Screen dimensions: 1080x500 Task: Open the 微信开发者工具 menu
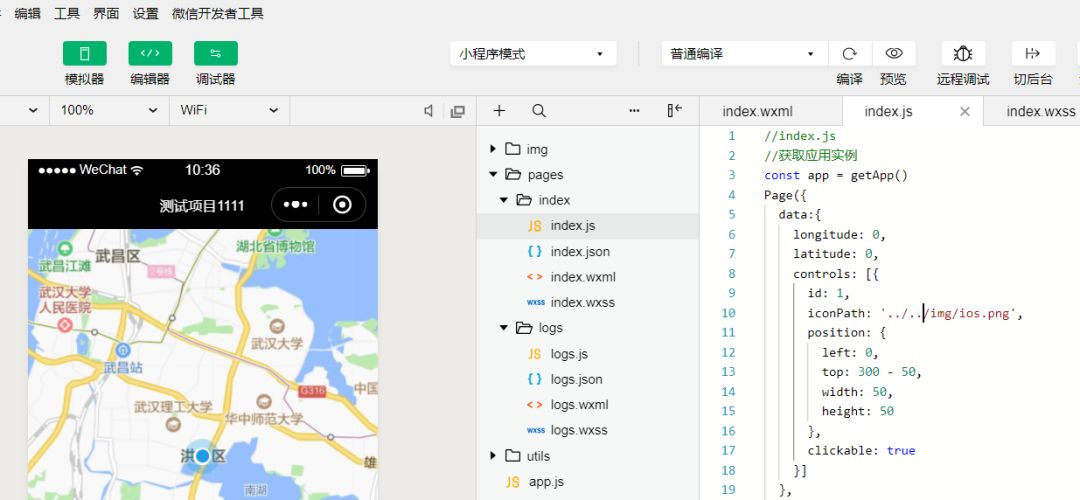click(218, 13)
